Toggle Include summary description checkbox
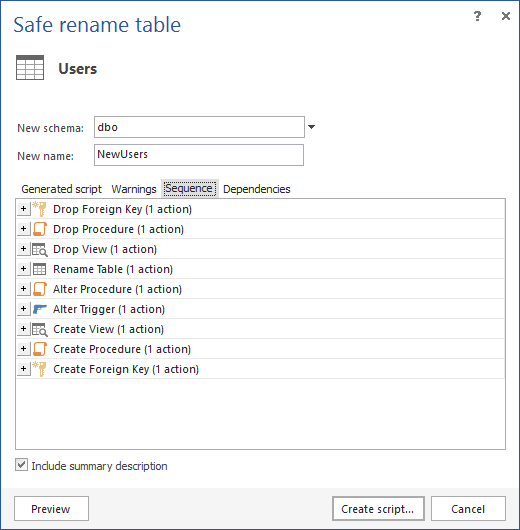Viewport: 520px width, 530px height. 21,465
